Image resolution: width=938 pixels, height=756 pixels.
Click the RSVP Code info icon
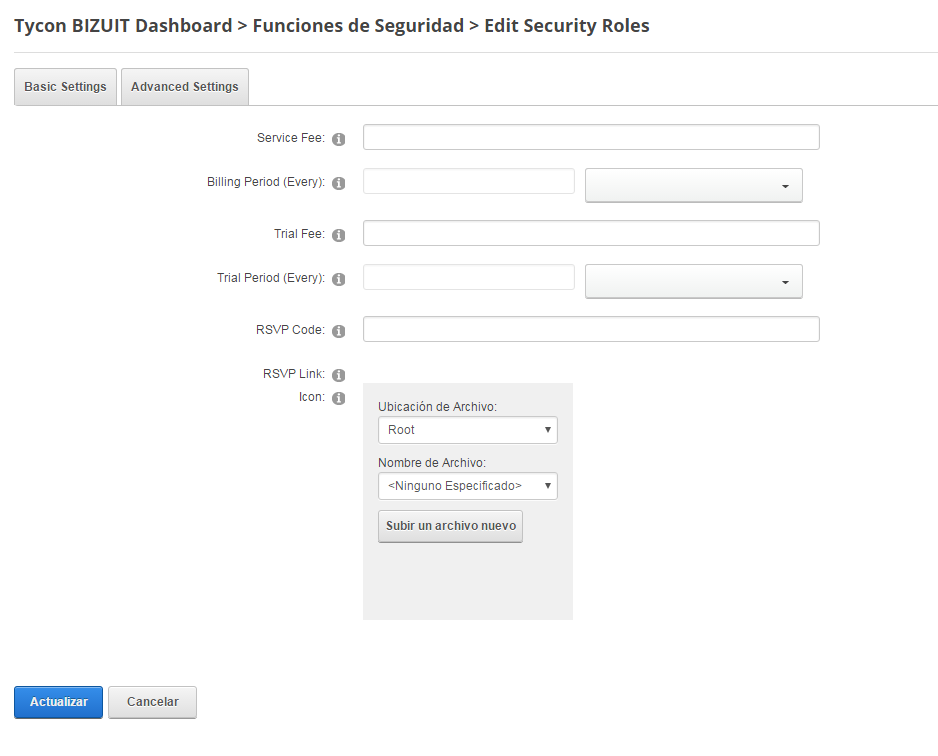click(x=339, y=331)
